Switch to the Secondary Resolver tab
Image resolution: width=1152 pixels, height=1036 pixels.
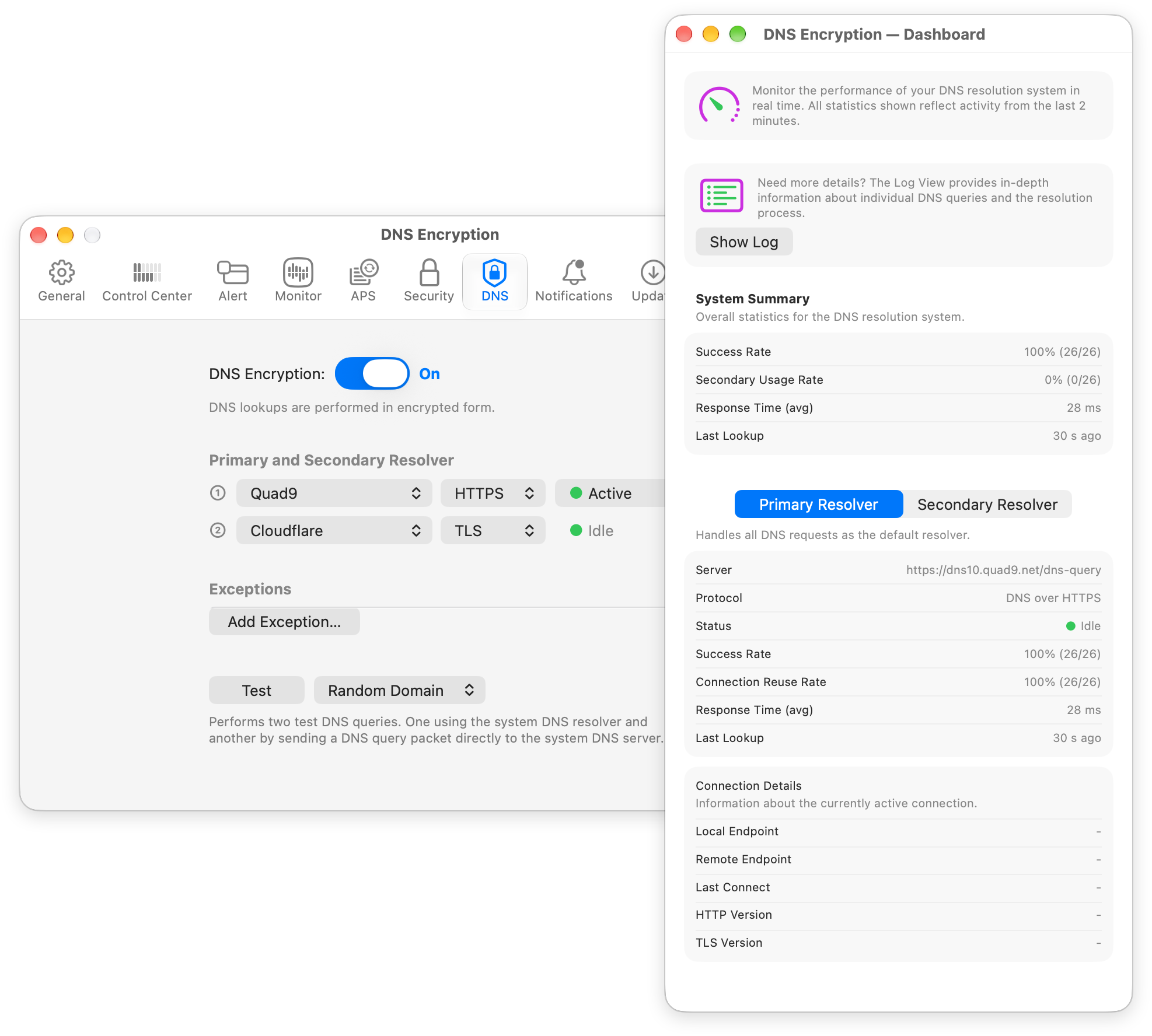[987, 505]
